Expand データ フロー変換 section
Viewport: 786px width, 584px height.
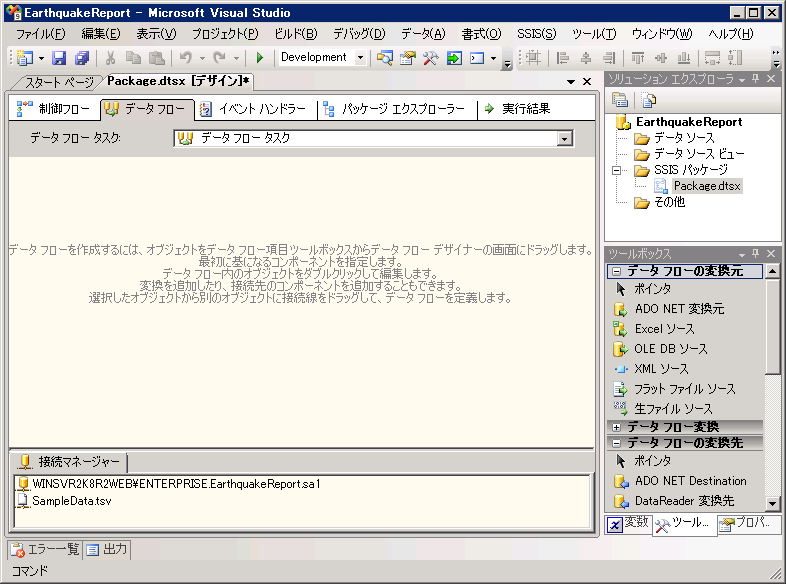(x=617, y=428)
